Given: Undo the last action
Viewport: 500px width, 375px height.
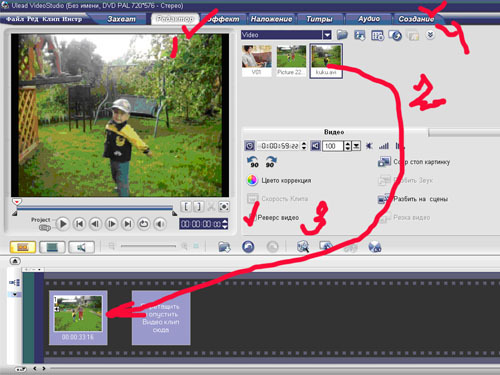Looking at the screenshot, I should tap(248, 247).
